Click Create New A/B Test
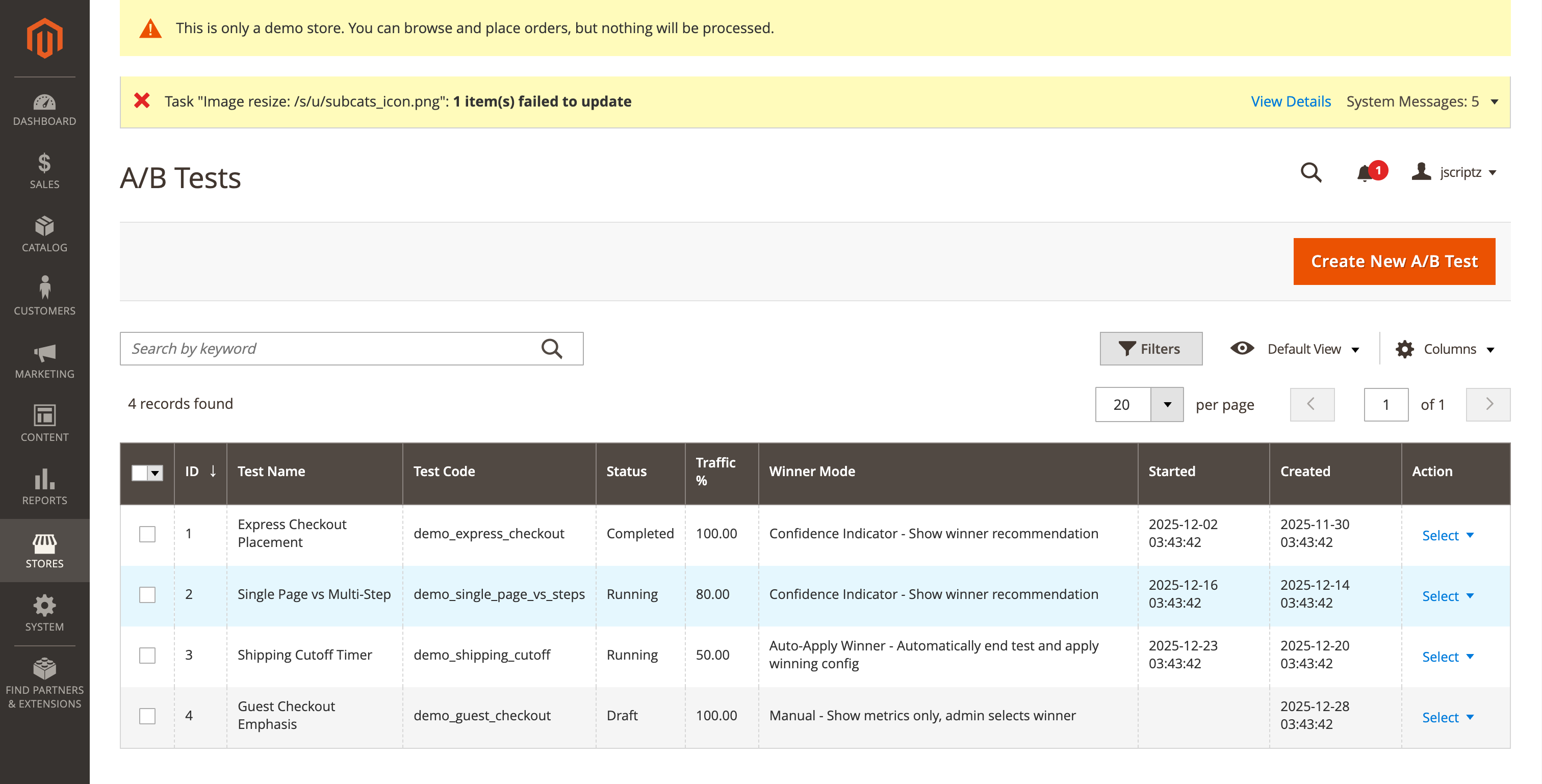 [x=1394, y=261]
